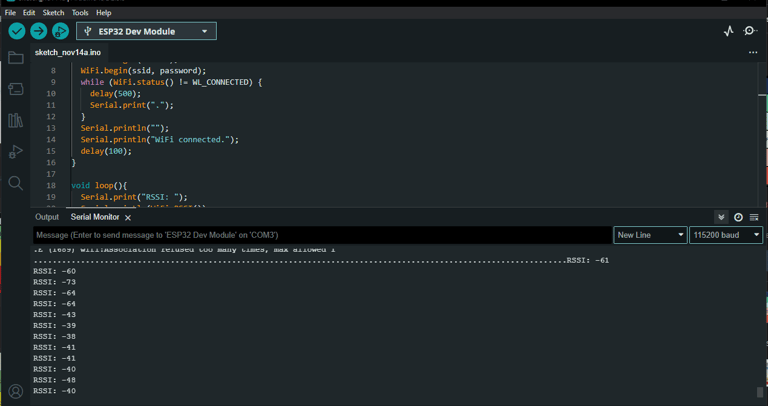
Task: Open the ESP32 Dev Module board selector
Action: 146,31
